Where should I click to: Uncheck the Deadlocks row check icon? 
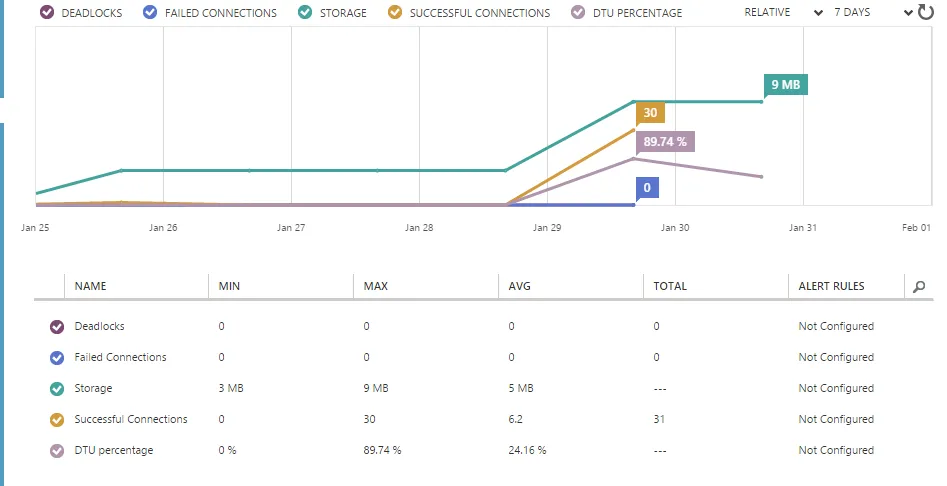57,327
